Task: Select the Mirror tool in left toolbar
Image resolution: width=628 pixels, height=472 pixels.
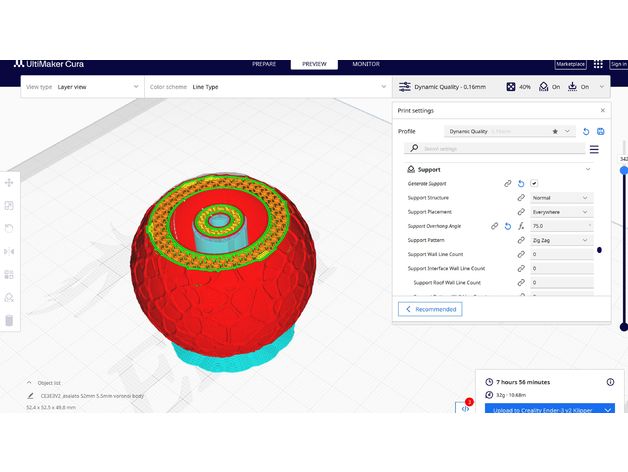Action: (x=9, y=251)
